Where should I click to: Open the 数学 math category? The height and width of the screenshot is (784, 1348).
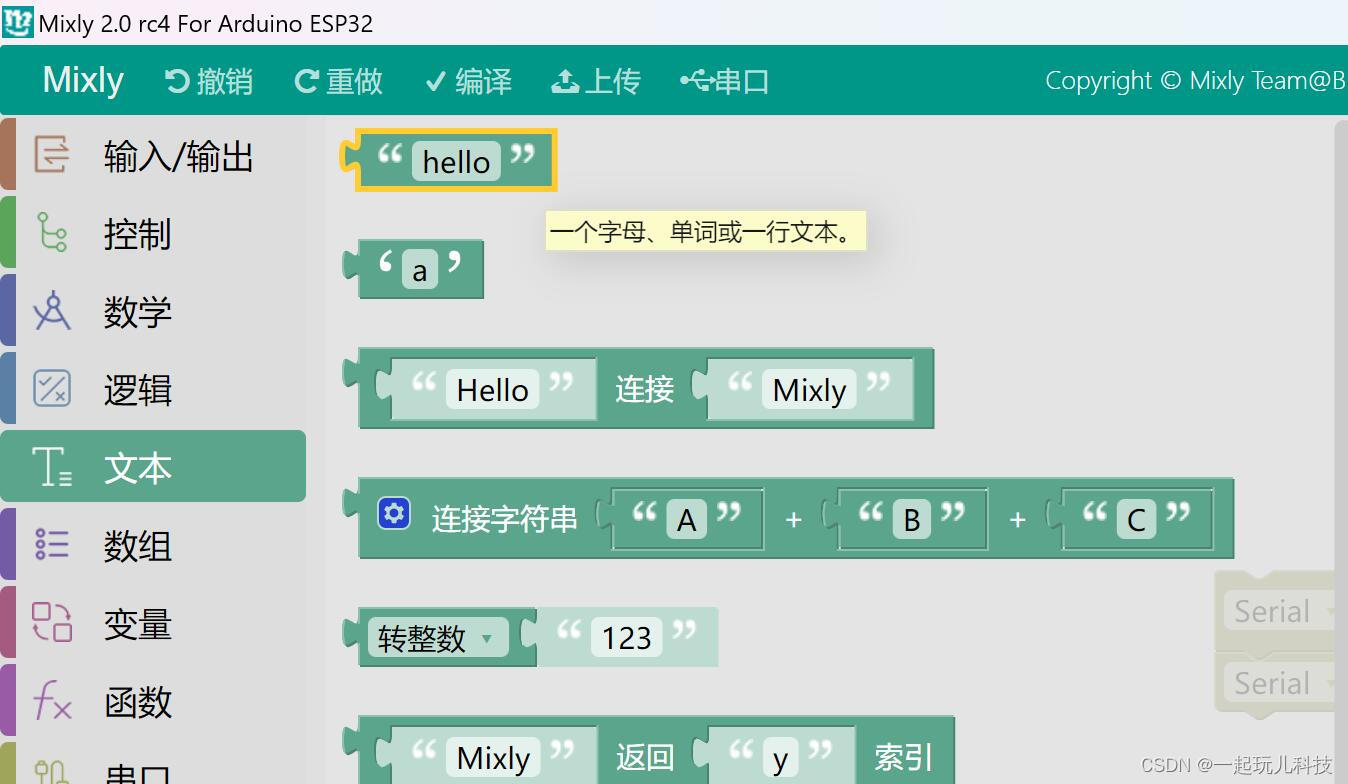pyautogui.click(x=153, y=311)
